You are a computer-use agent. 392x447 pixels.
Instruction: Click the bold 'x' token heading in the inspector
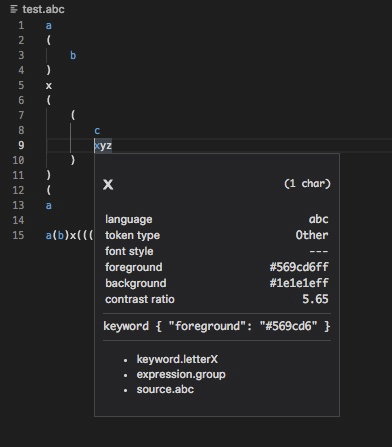click(108, 184)
